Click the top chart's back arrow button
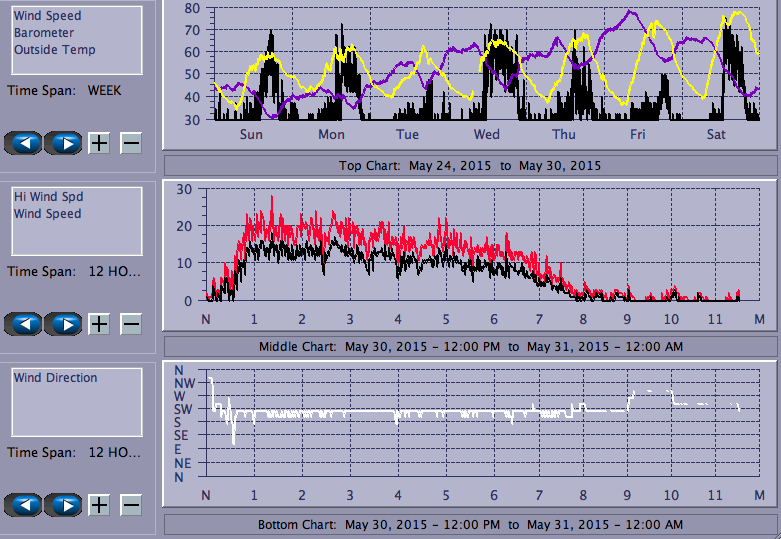Viewport: 781px width, 539px height. coord(24,142)
